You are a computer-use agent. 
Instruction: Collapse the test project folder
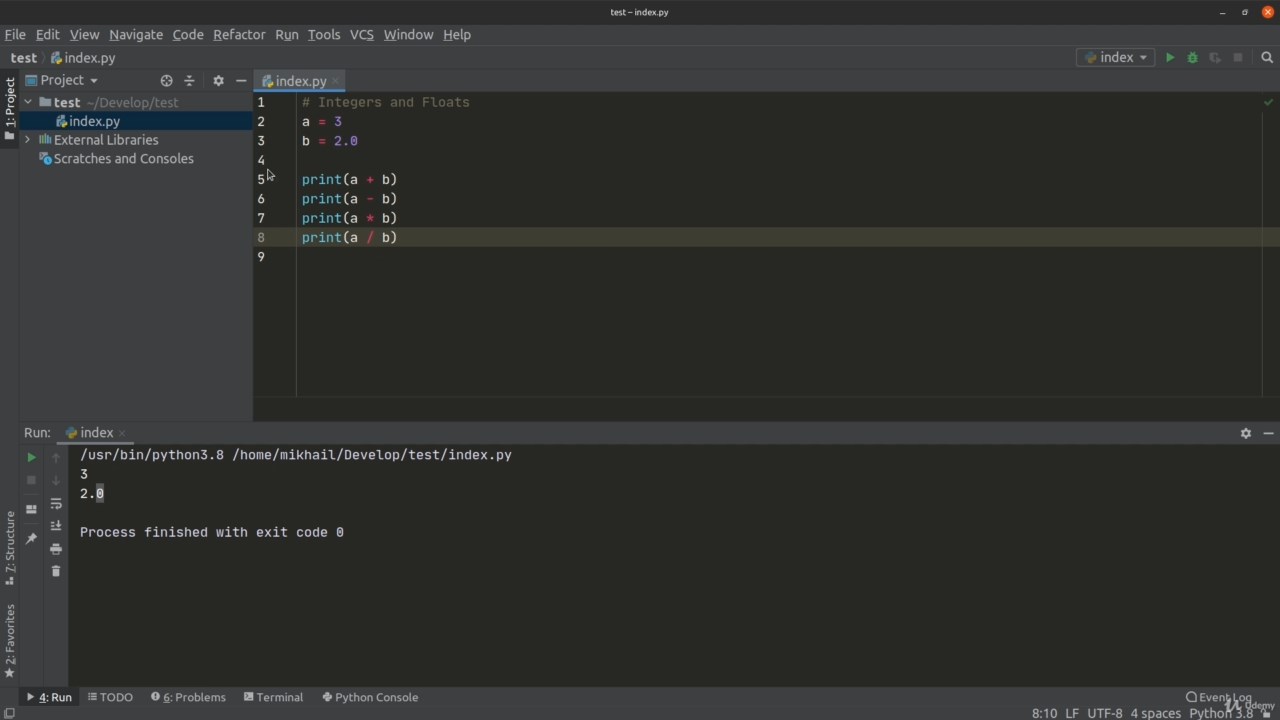point(28,102)
